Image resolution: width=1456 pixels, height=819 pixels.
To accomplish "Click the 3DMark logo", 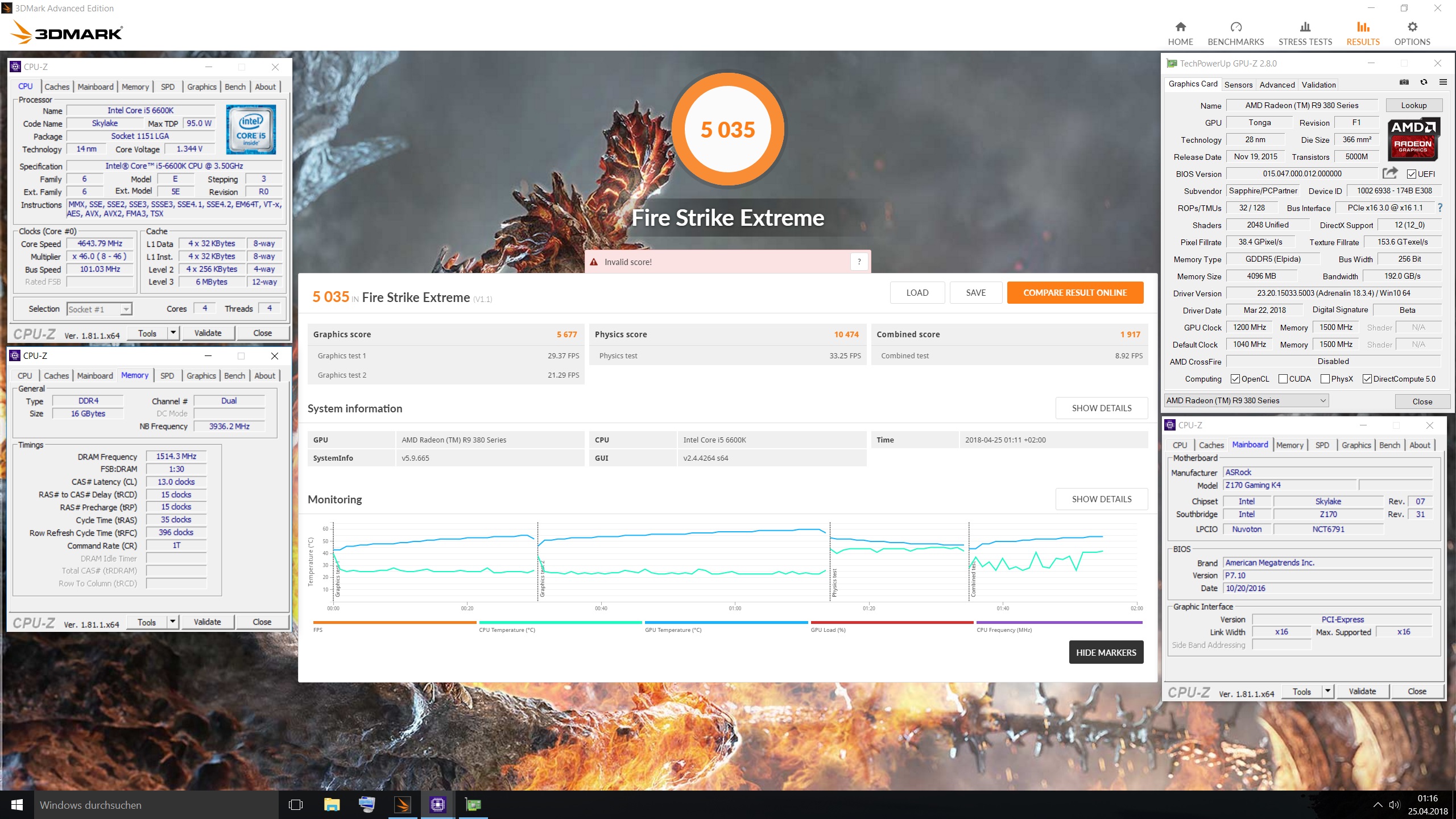I will point(67,32).
